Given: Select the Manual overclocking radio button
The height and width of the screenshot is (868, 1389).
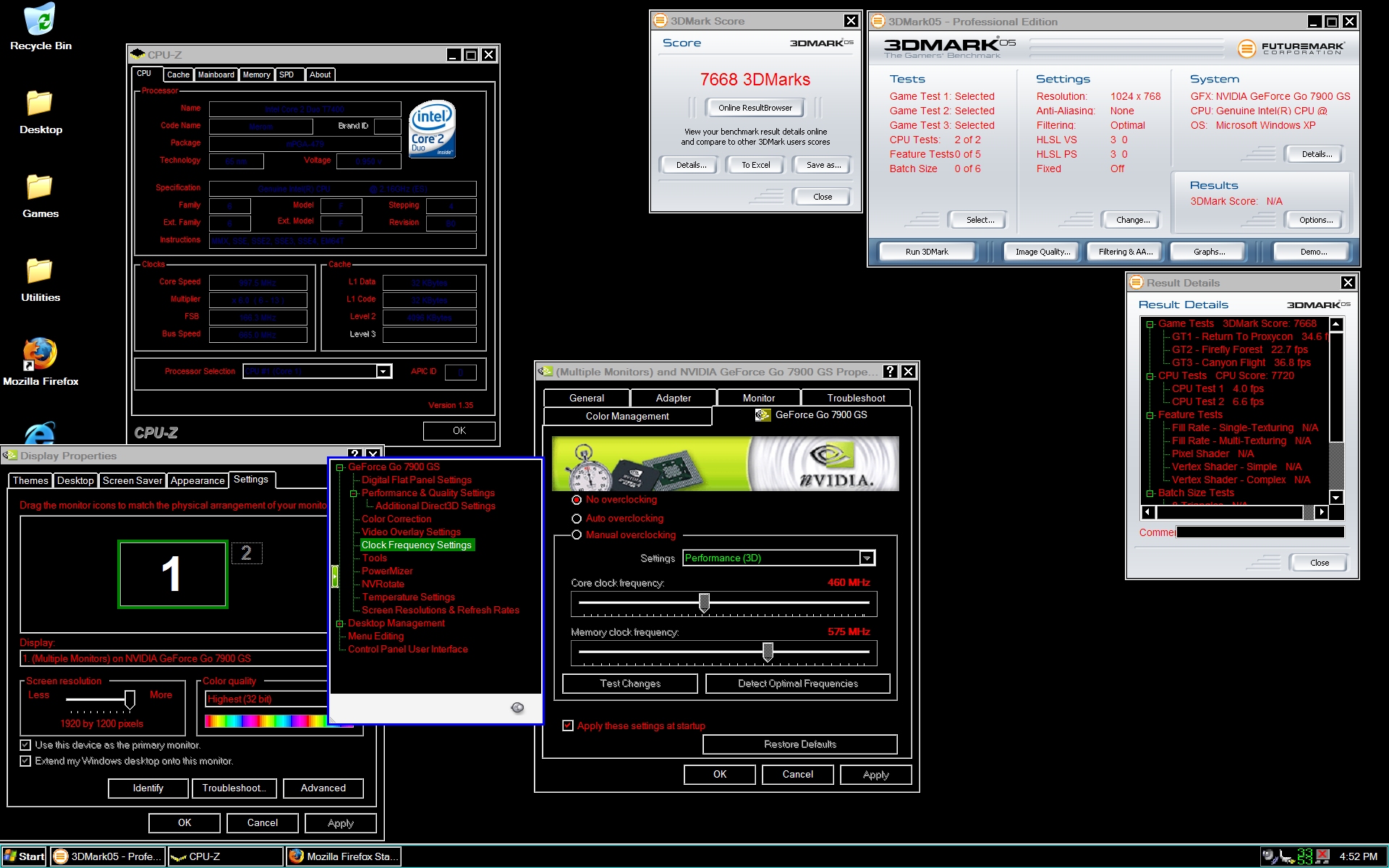Looking at the screenshot, I should click(x=577, y=535).
